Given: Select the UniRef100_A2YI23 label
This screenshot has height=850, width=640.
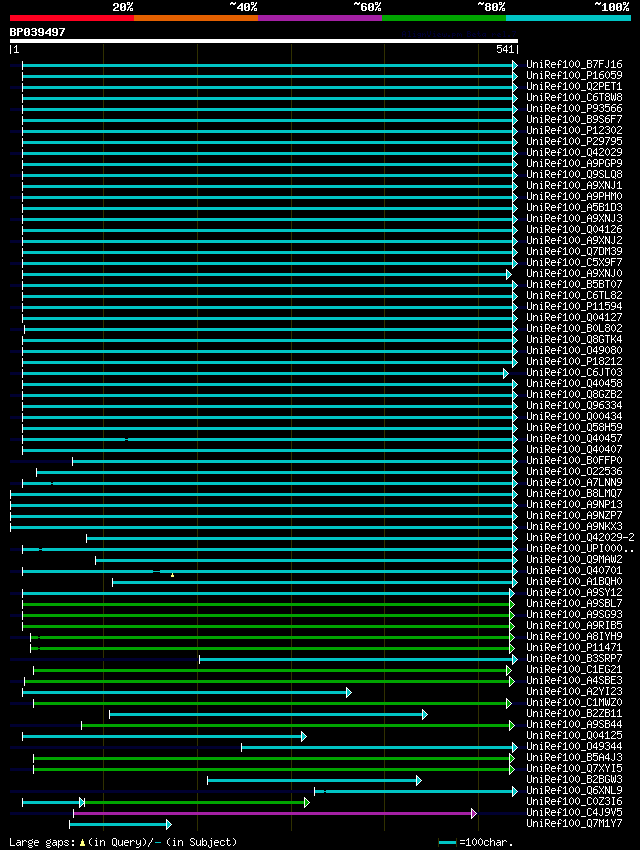Looking at the screenshot, I should 574,691.
